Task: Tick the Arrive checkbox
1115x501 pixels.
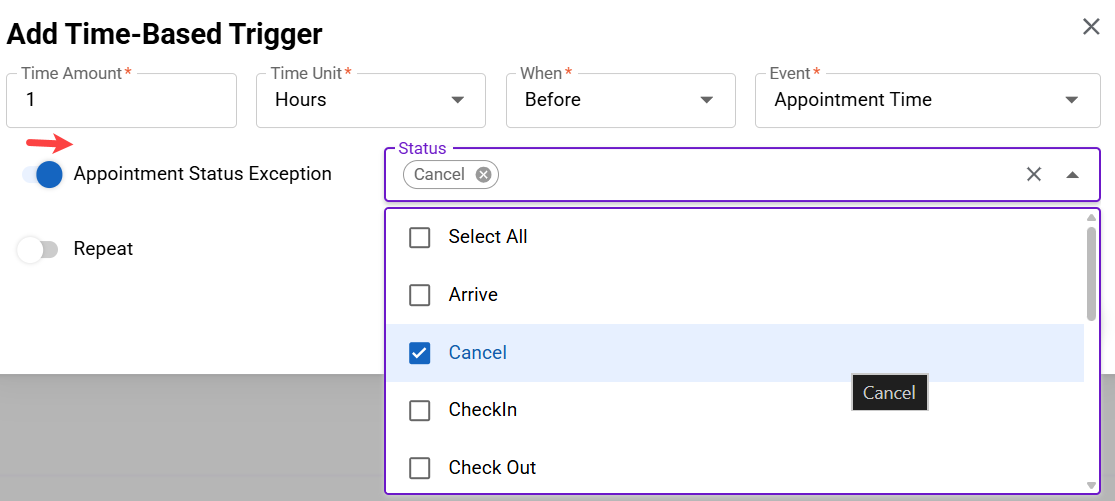Action: coord(420,295)
